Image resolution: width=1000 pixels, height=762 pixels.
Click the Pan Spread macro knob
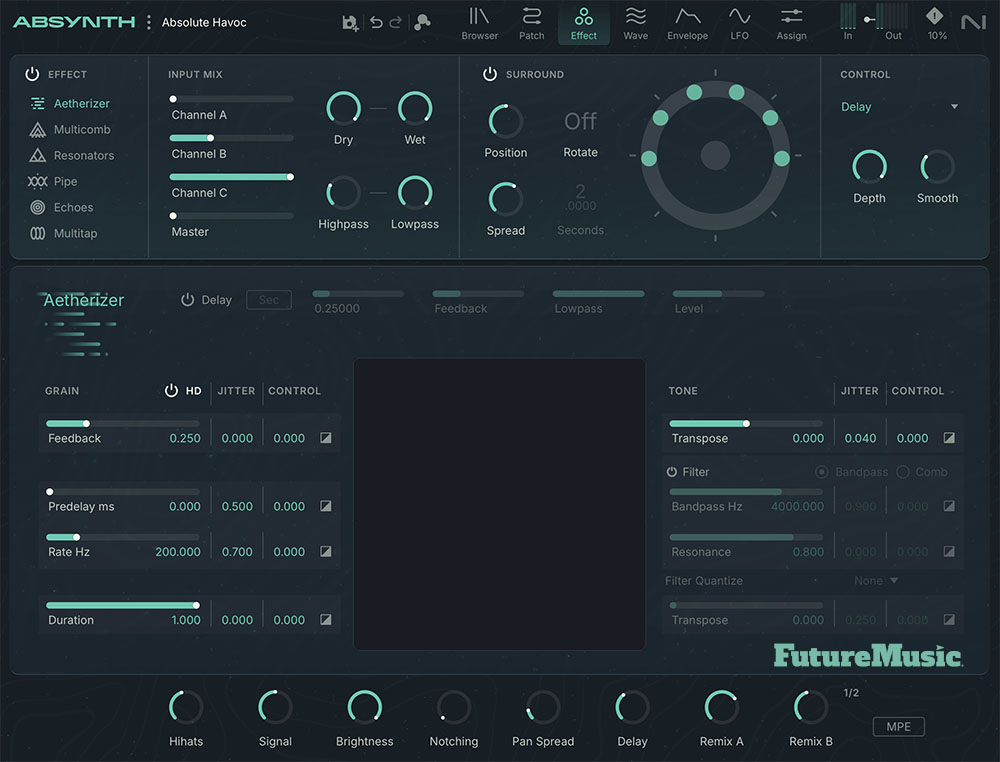543,707
